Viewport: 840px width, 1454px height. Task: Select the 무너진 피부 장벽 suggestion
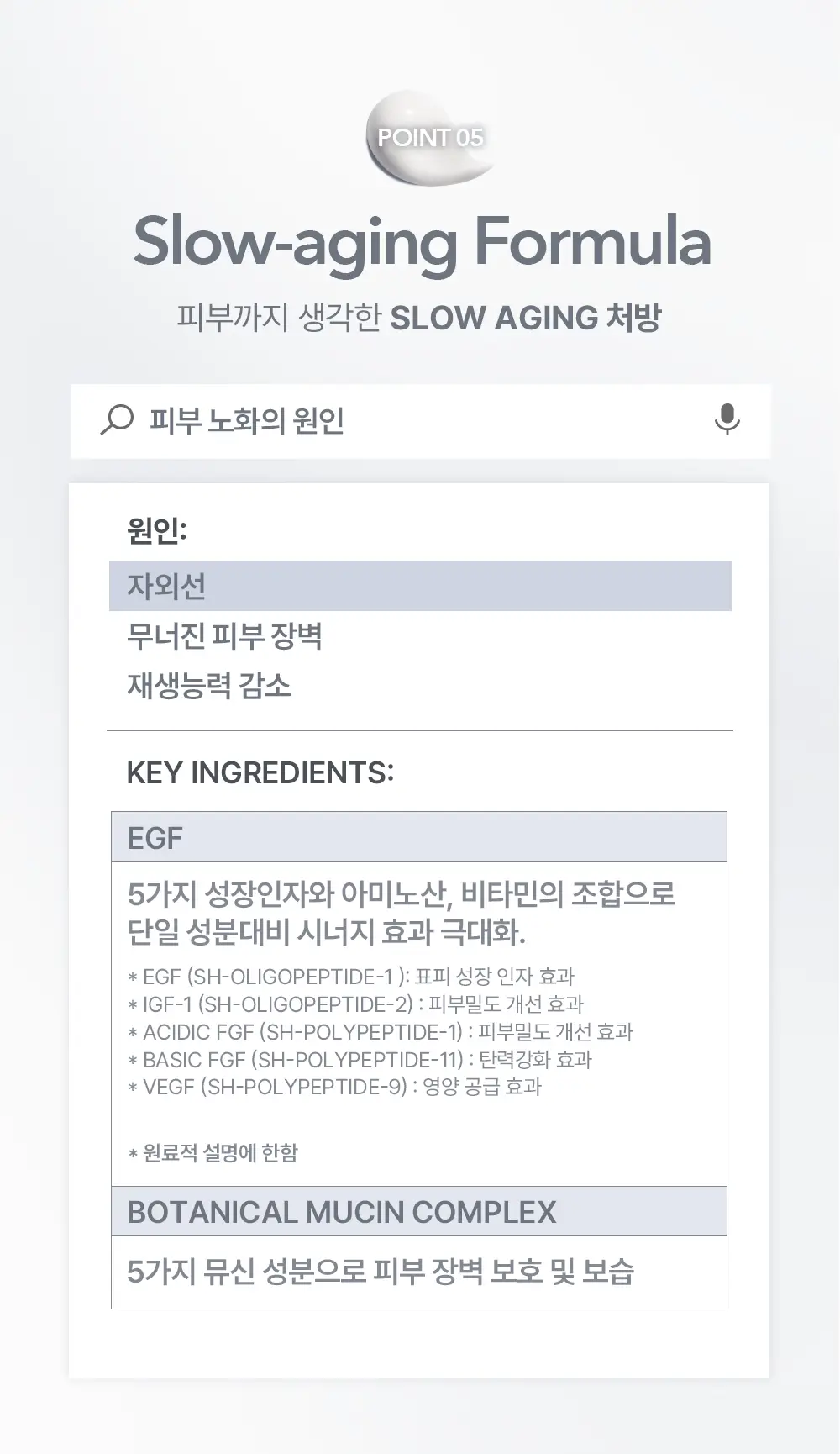point(224,635)
